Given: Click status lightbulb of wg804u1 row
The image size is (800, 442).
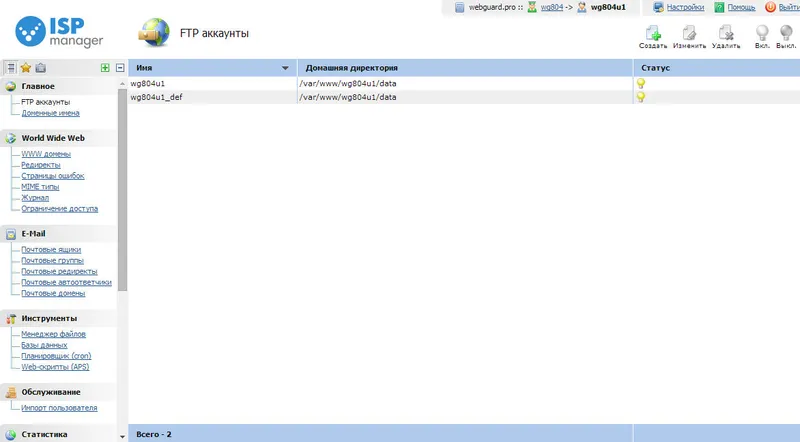Looking at the screenshot, I should click(641, 83).
